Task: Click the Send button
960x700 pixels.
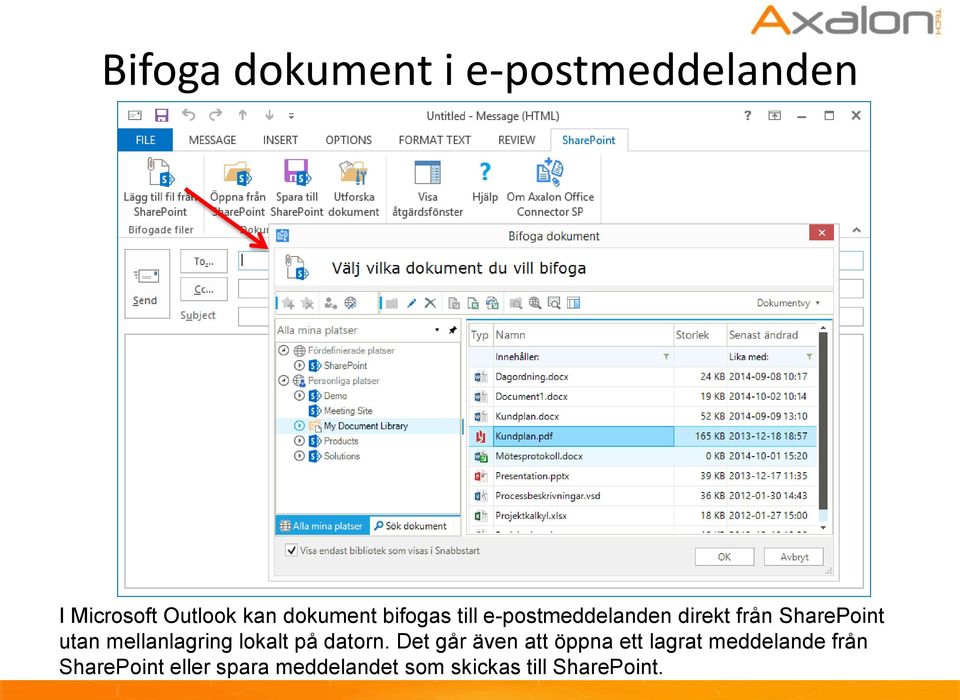Action: 146,284
